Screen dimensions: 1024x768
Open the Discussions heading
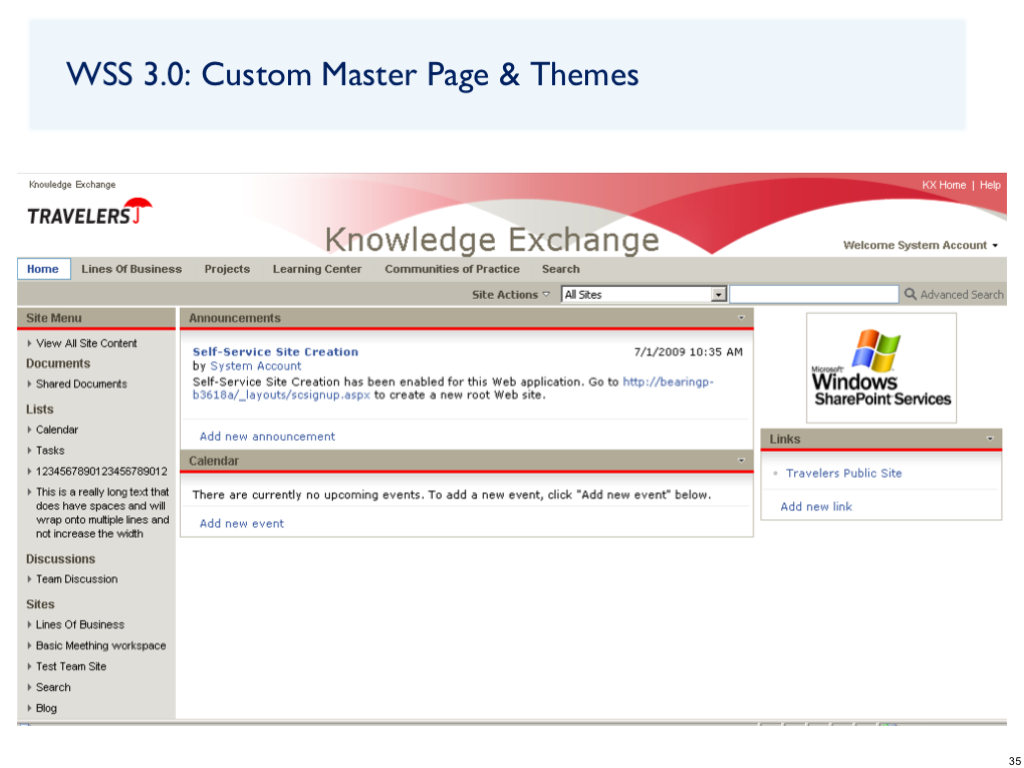pos(61,558)
